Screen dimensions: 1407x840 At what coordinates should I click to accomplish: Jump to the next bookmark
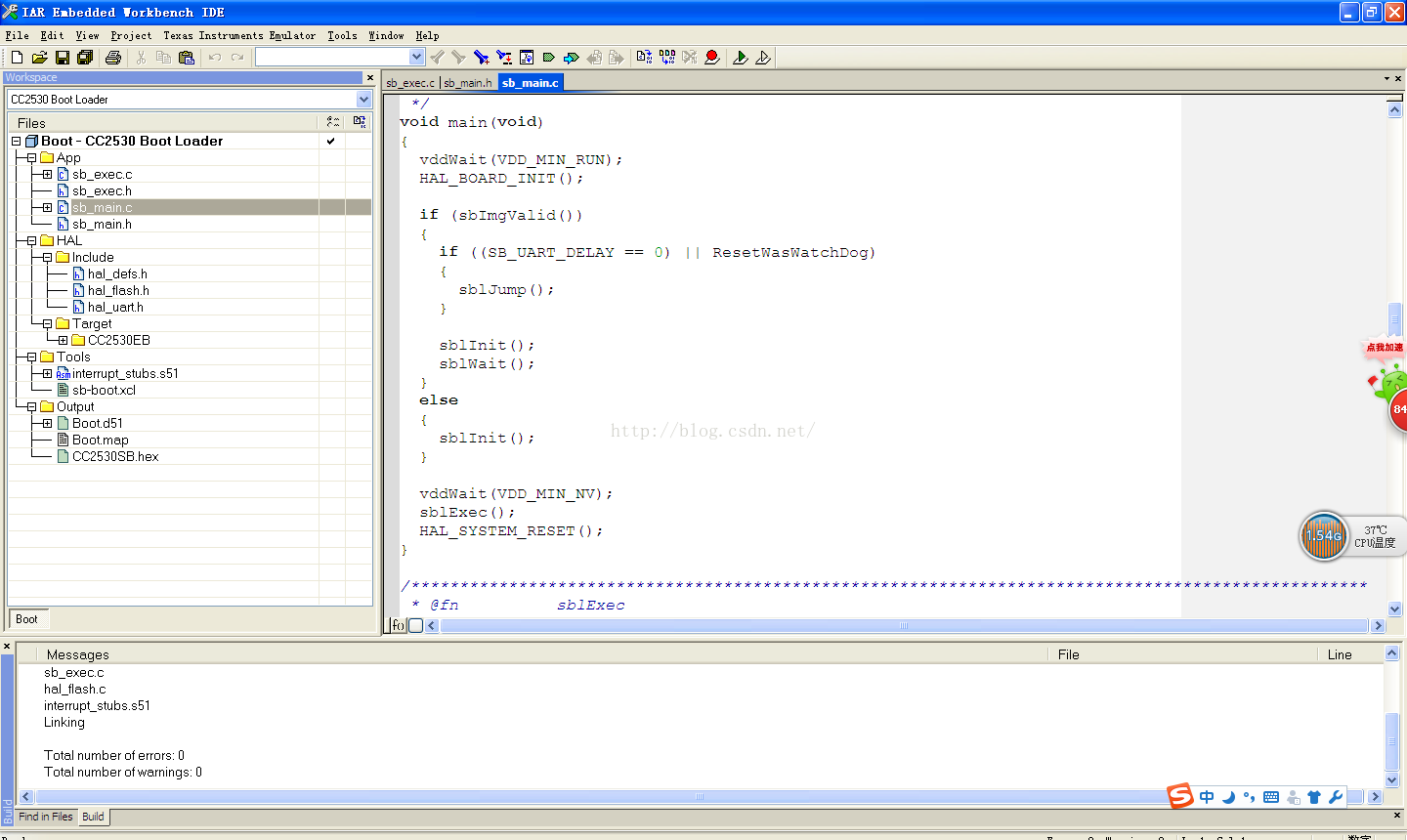tap(572, 58)
